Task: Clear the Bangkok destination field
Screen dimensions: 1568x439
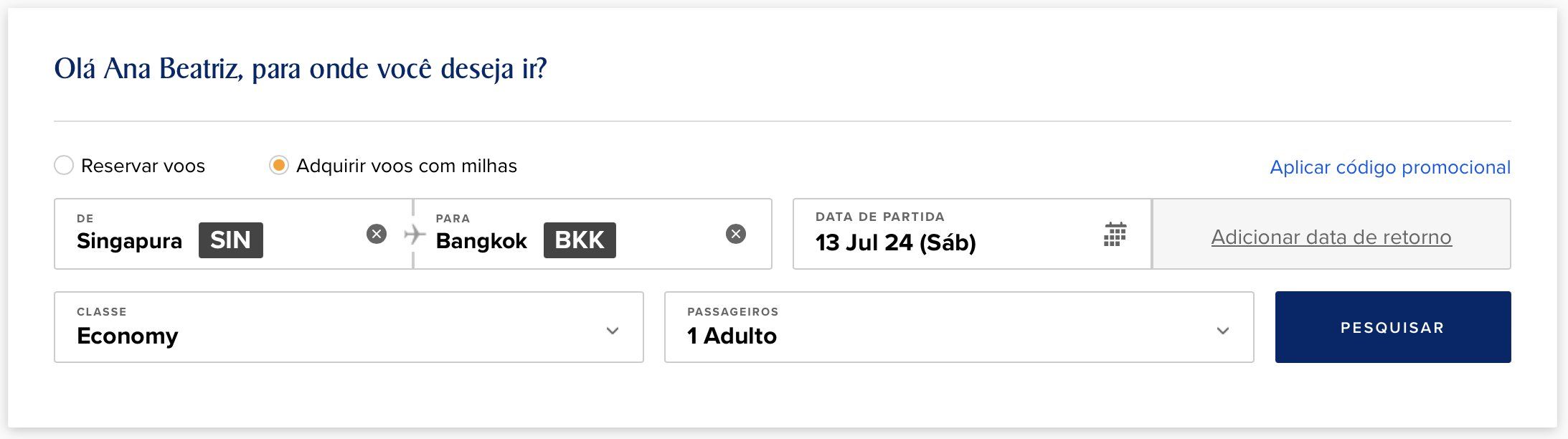Action: click(736, 234)
